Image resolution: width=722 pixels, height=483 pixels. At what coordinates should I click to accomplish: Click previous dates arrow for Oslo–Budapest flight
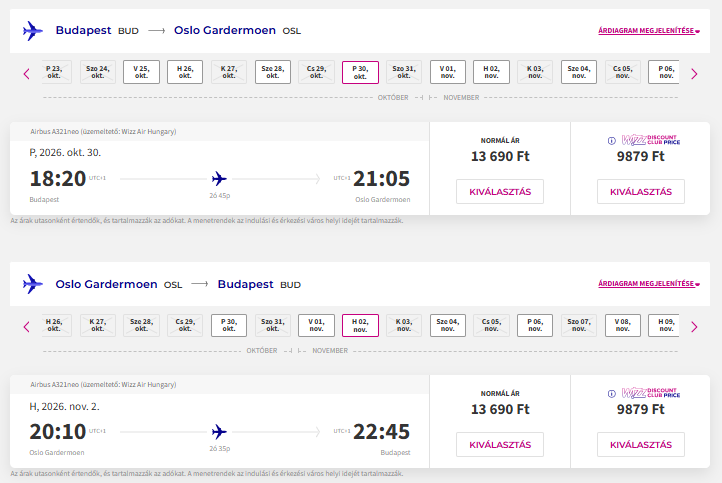point(27,327)
